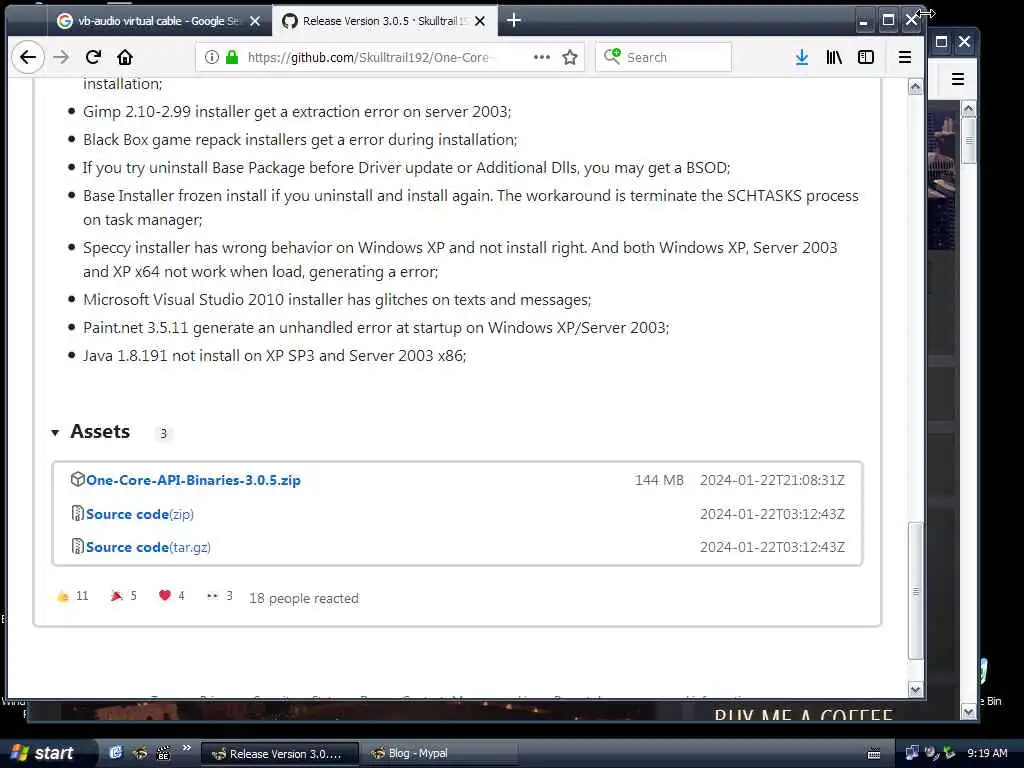Screen dimensions: 1024x768
Task: Click the forward navigation arrow
Action: (61, 57)
